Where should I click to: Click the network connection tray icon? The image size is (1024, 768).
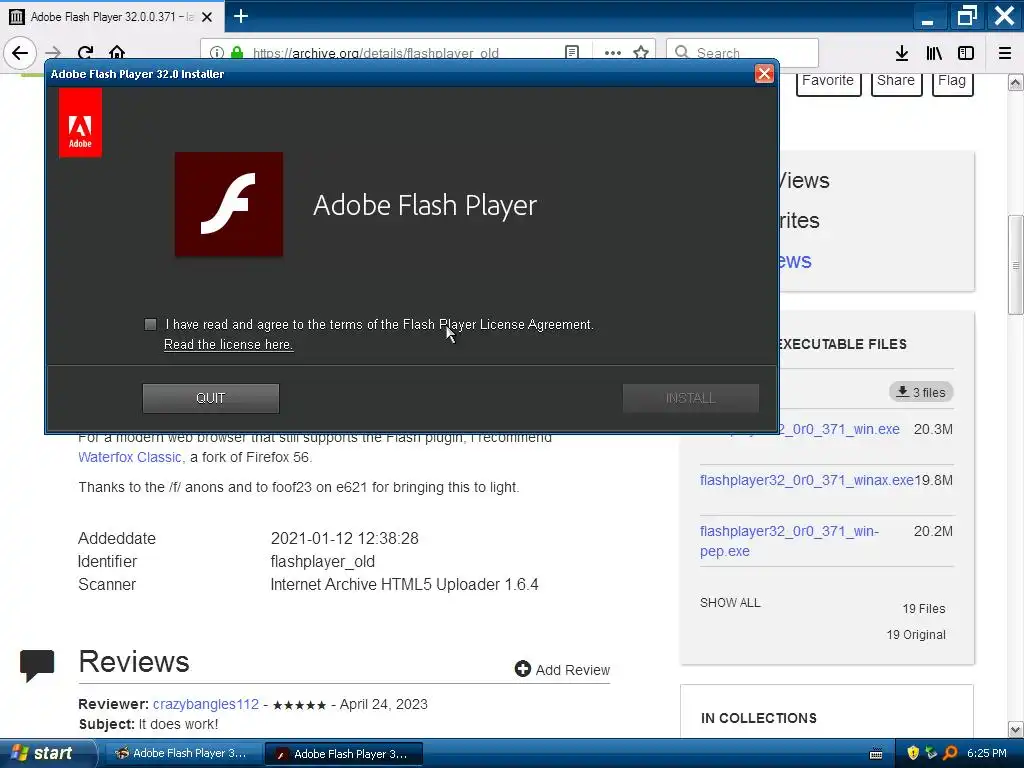click(931, 753)
